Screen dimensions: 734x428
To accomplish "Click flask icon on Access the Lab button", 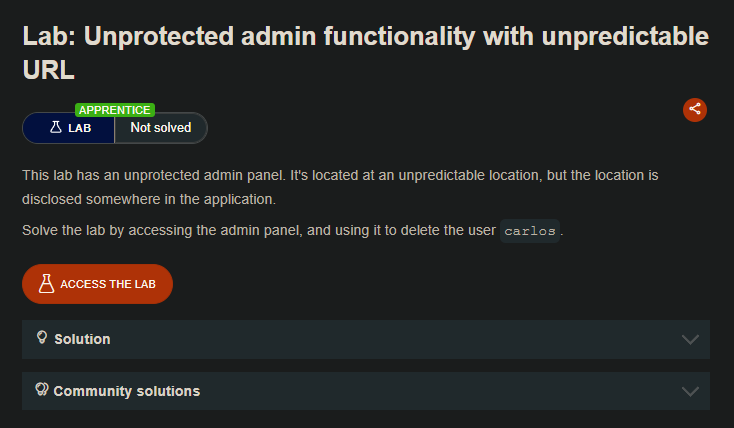I will pos(46,284).
